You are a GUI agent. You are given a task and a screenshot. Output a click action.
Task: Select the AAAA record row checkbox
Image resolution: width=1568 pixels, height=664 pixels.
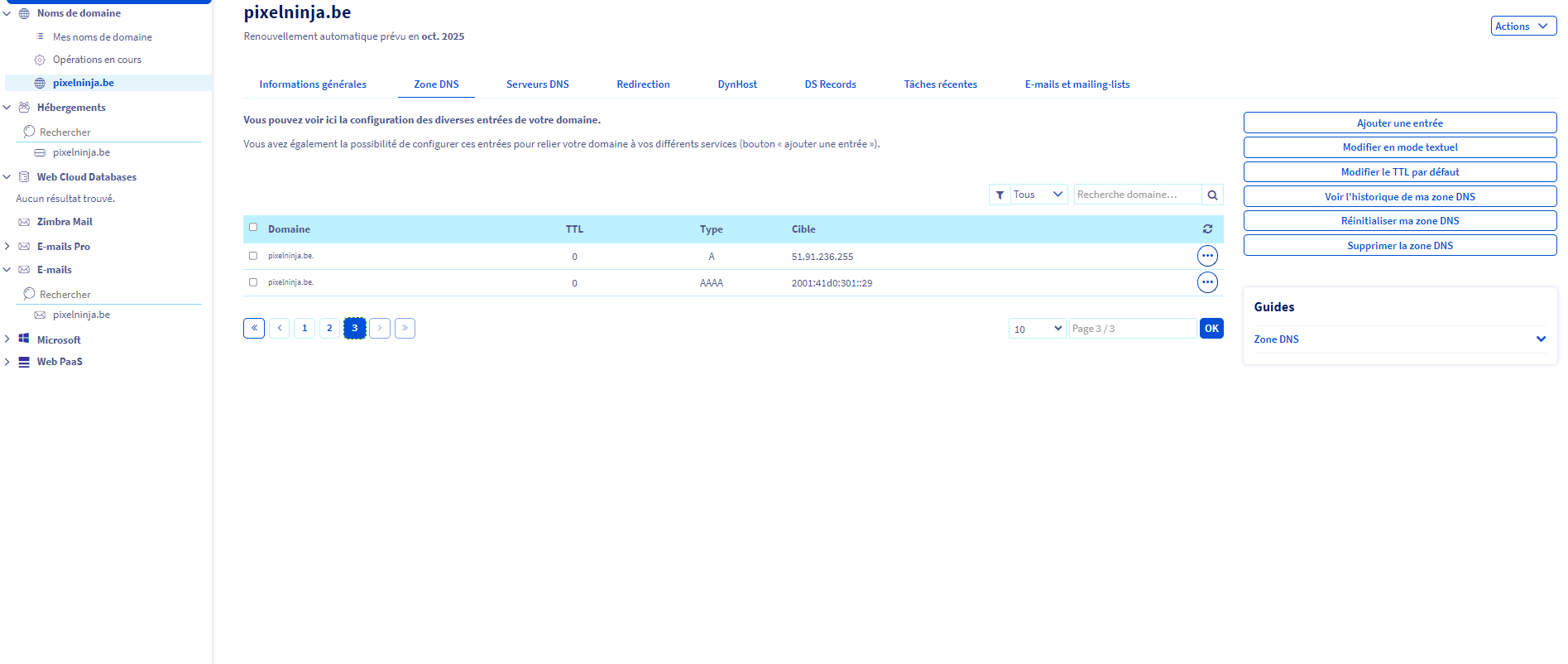[253, 282]
